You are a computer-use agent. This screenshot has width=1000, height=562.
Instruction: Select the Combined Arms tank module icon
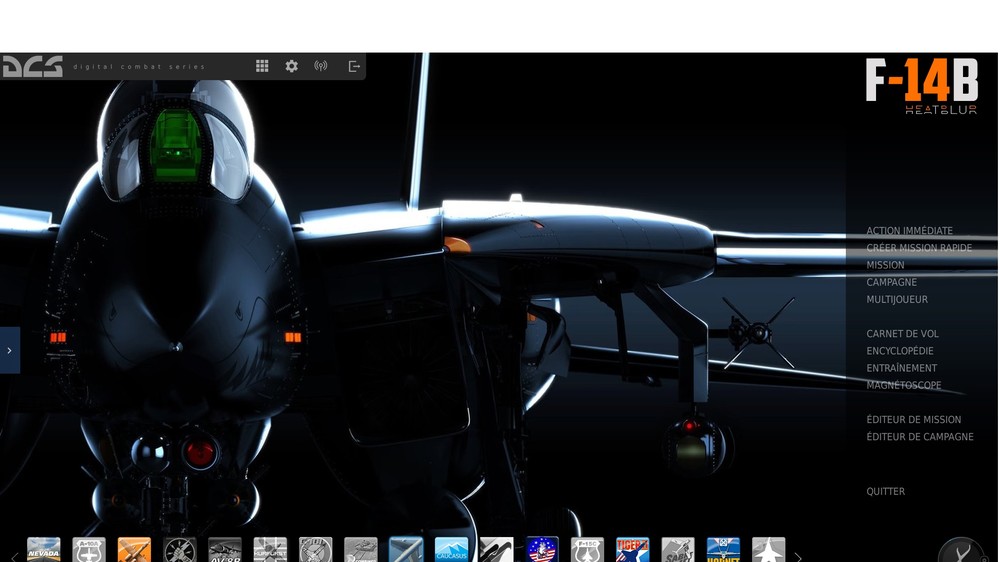360,549
